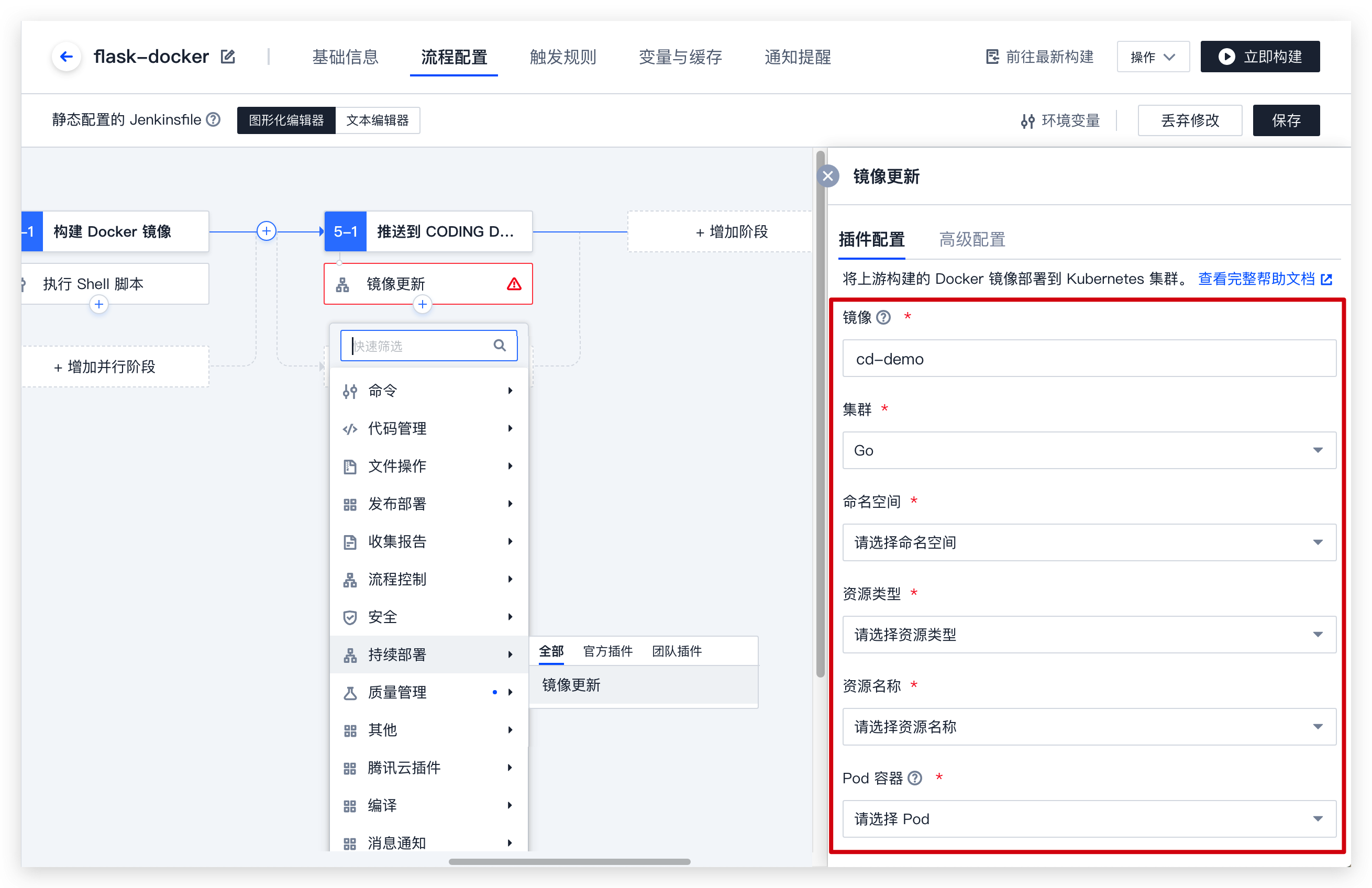This screenshot has height=888, width=1372.
Task: Expand the 命令 category
Action: 428,391
